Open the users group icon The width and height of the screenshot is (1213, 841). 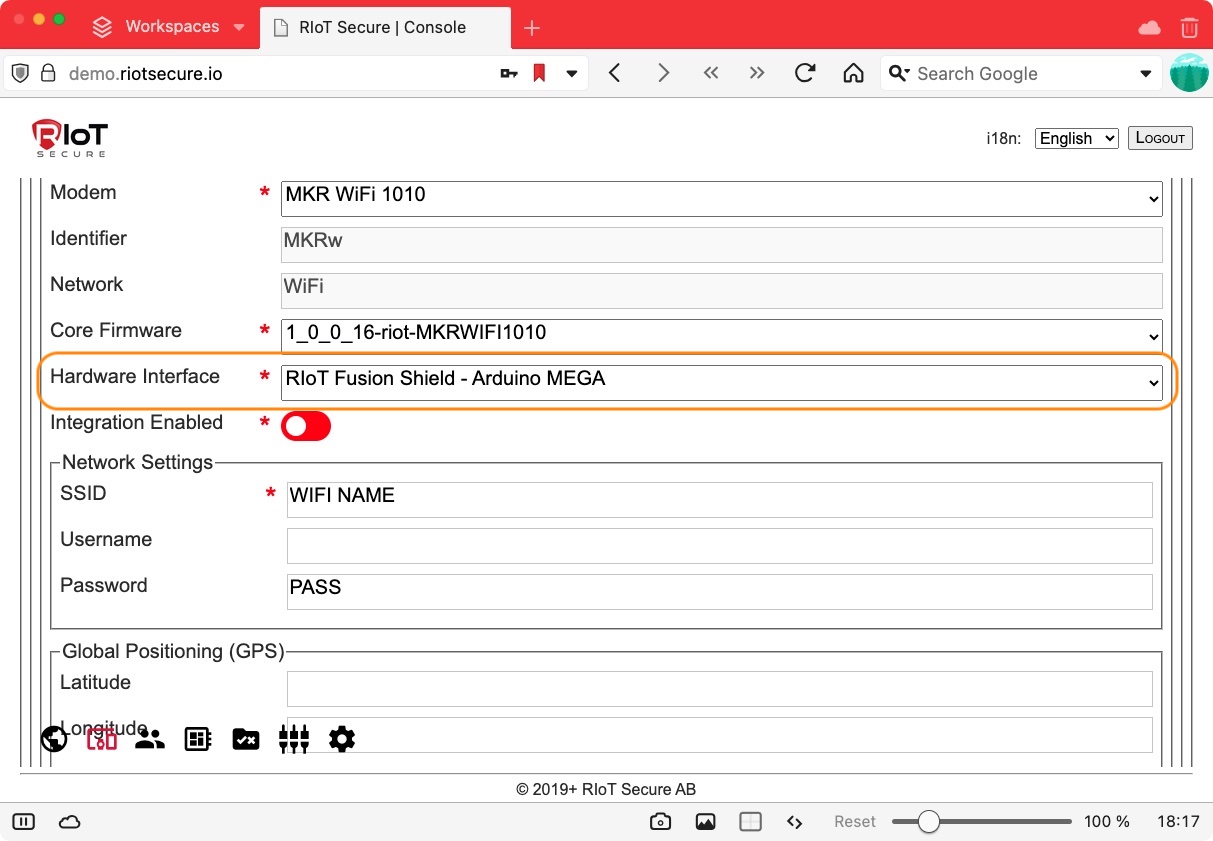coord(150,739)
